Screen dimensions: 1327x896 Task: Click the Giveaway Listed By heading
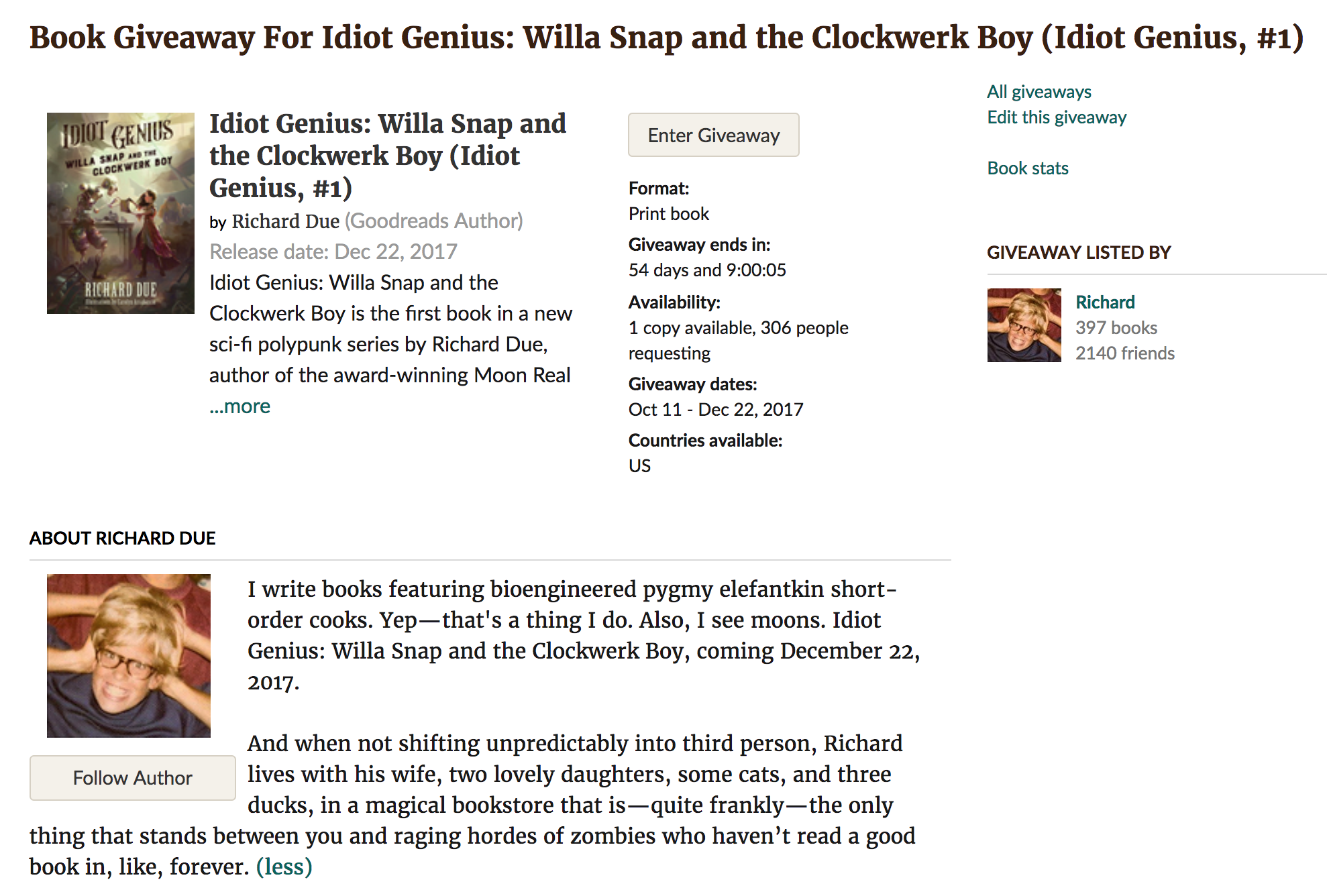tap(1078, 253)
